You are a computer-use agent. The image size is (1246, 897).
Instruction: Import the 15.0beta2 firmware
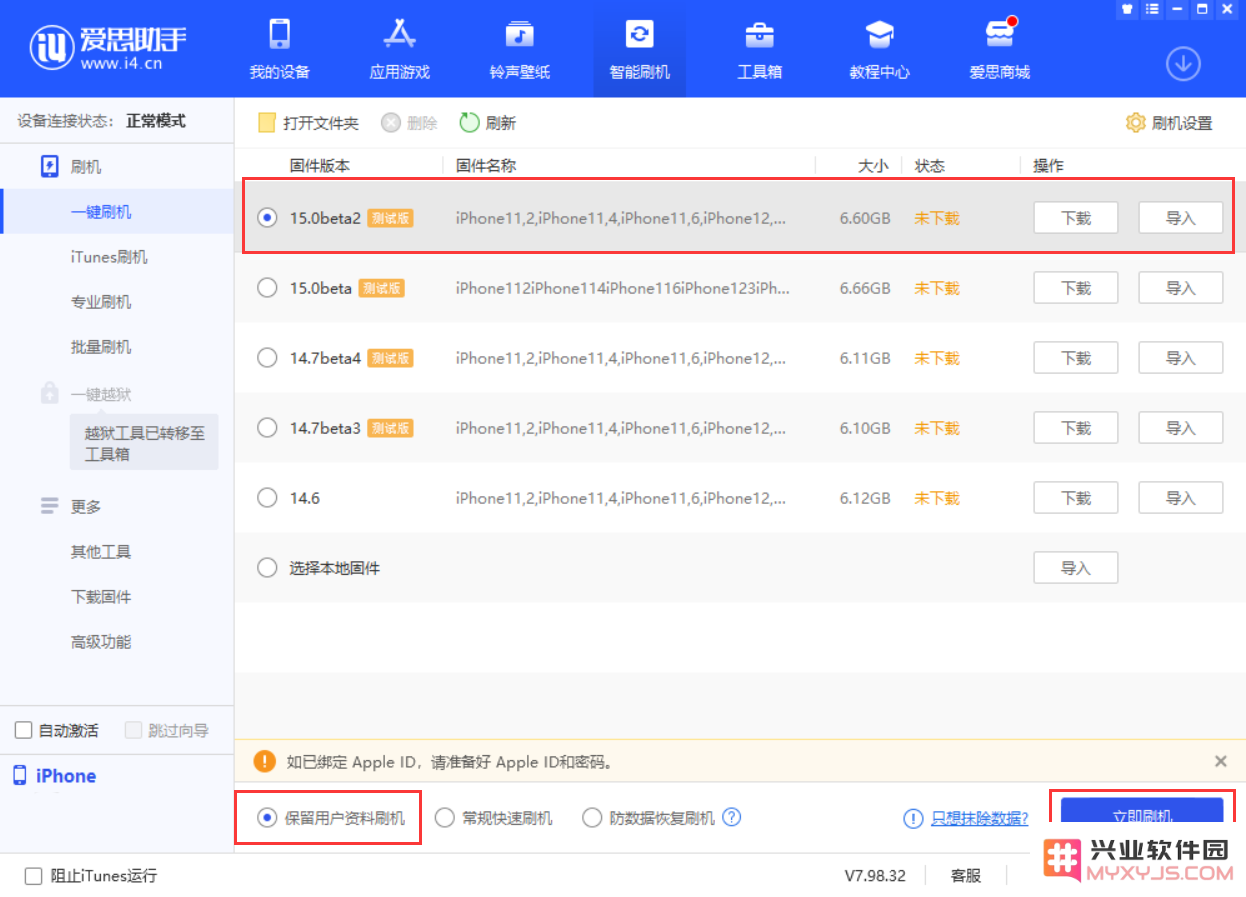click(1180, 217)
